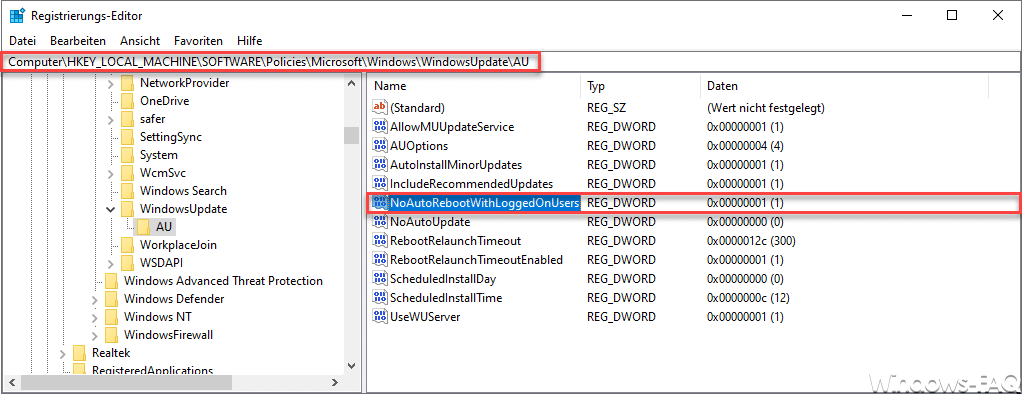The height and width of the screenshot is (394, 1022).
Task: Collapse the WindowsUpdate tree node
Action: point(110,209)
